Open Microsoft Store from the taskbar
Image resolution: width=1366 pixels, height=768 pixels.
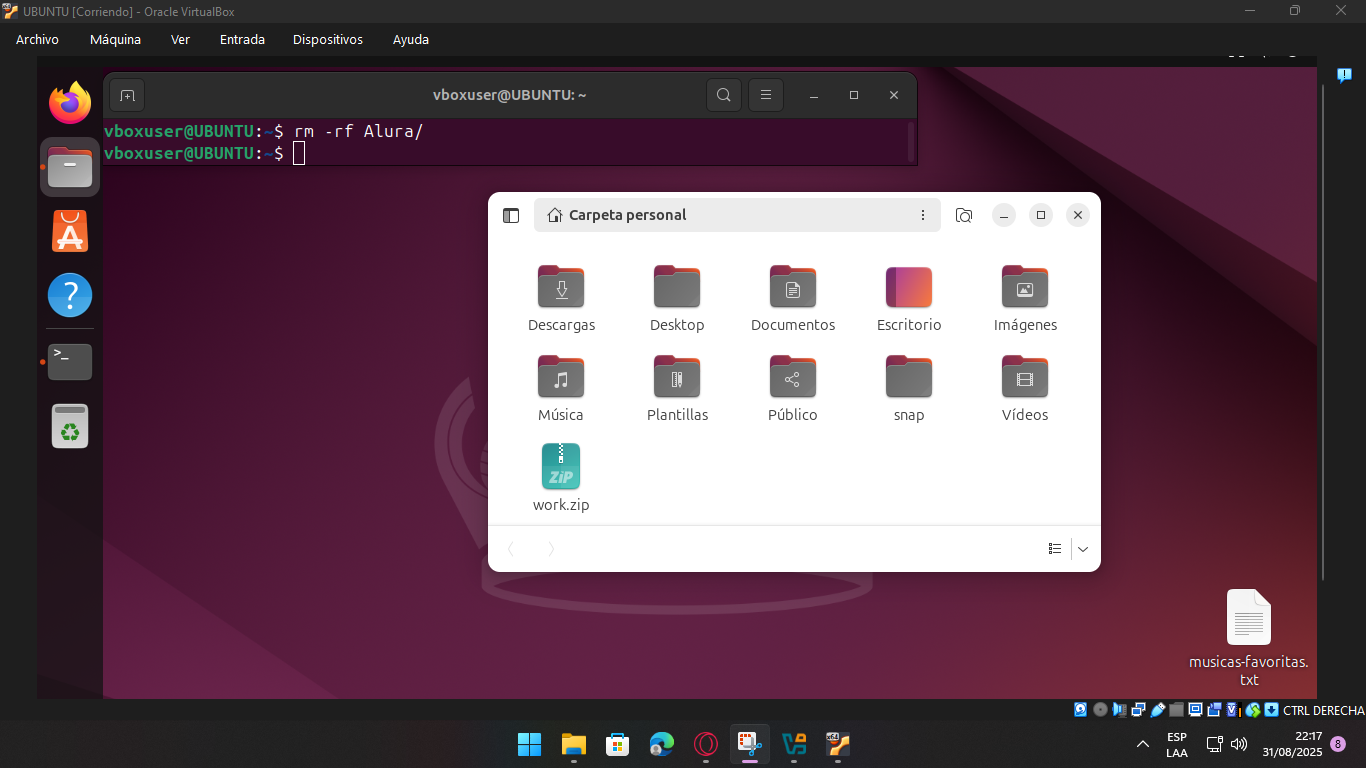[x=617, y=744]
